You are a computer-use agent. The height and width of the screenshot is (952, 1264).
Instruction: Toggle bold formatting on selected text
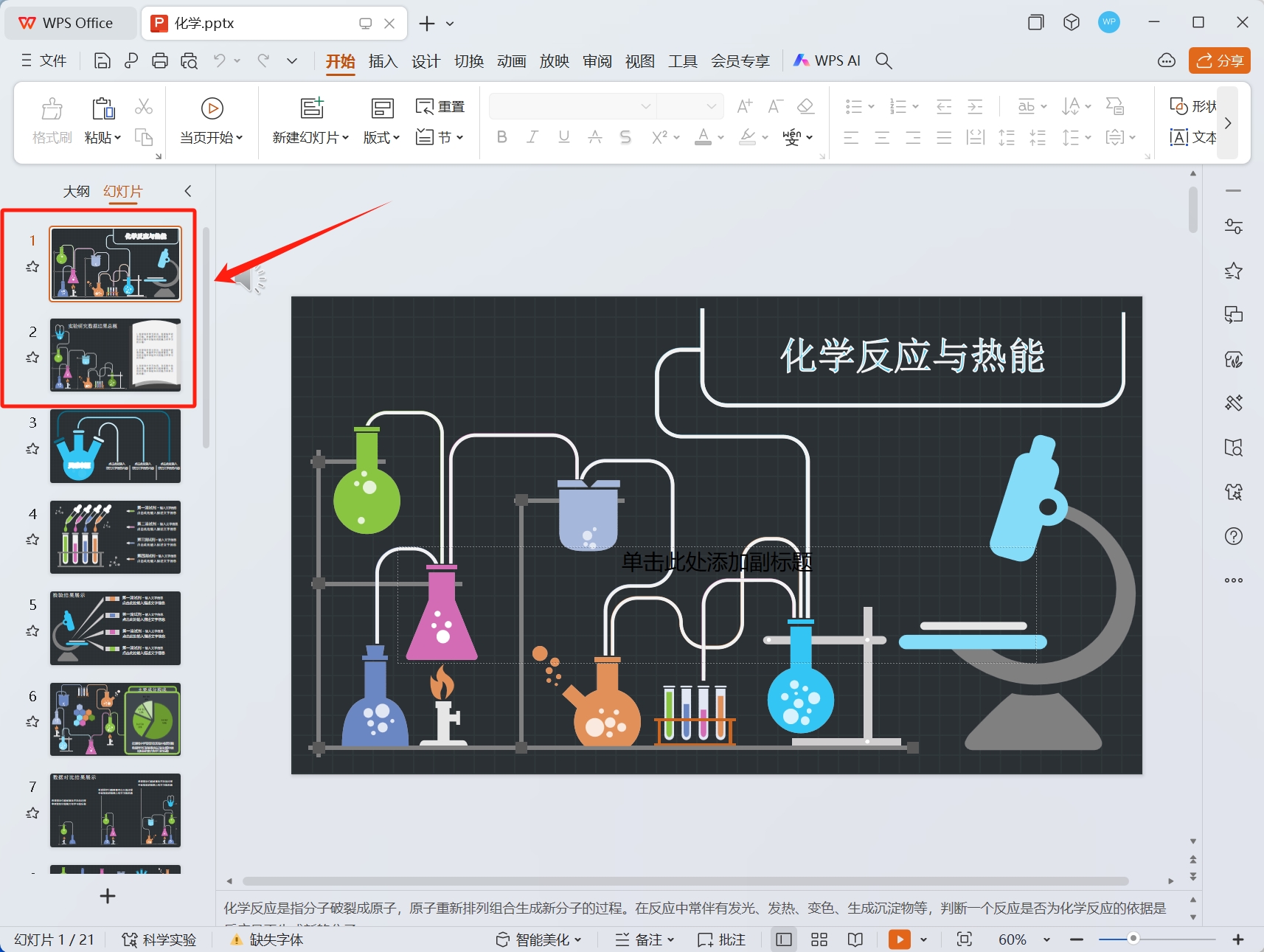click(x=502, y=137)
